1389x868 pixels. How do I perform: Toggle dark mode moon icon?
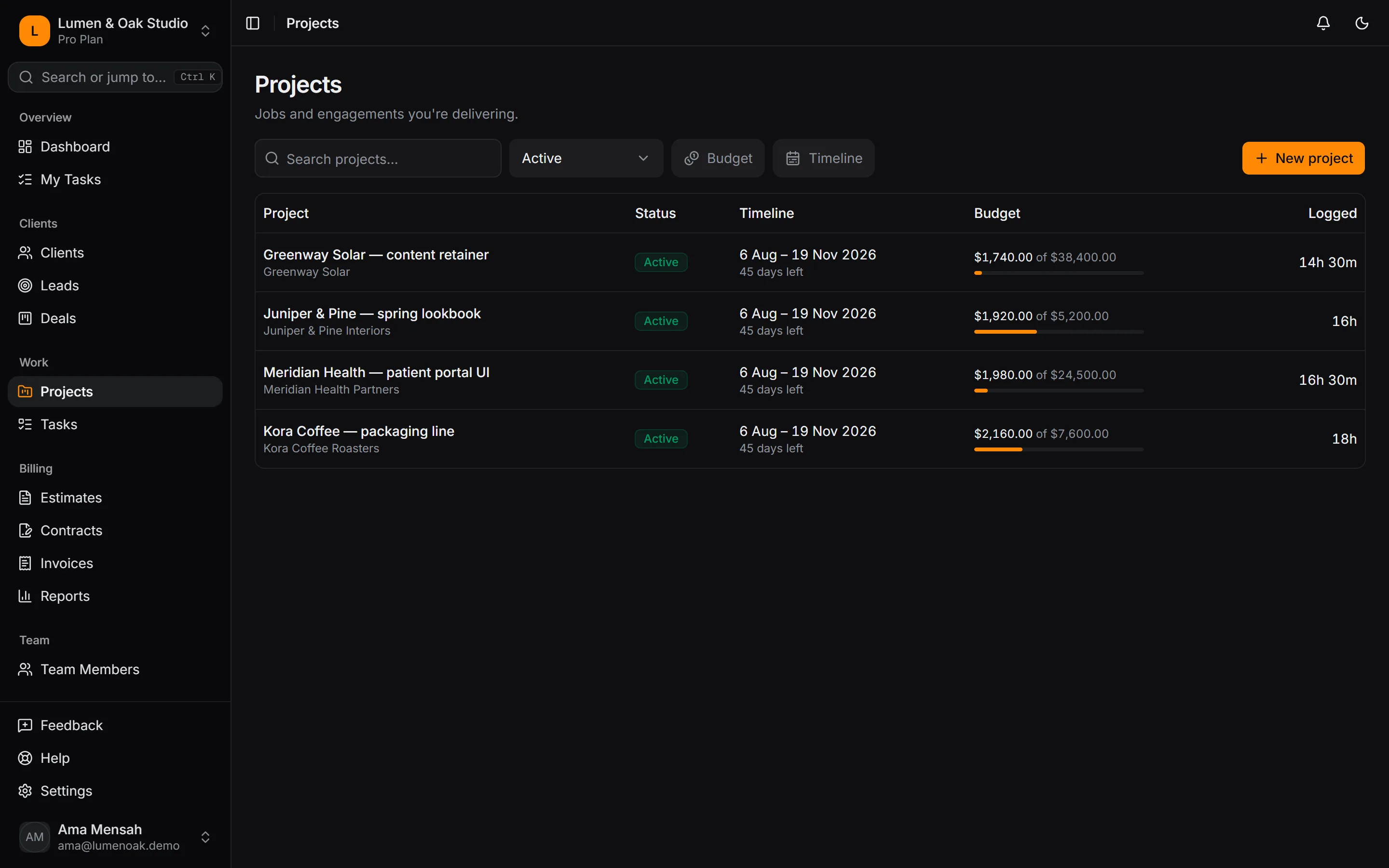1362,23
